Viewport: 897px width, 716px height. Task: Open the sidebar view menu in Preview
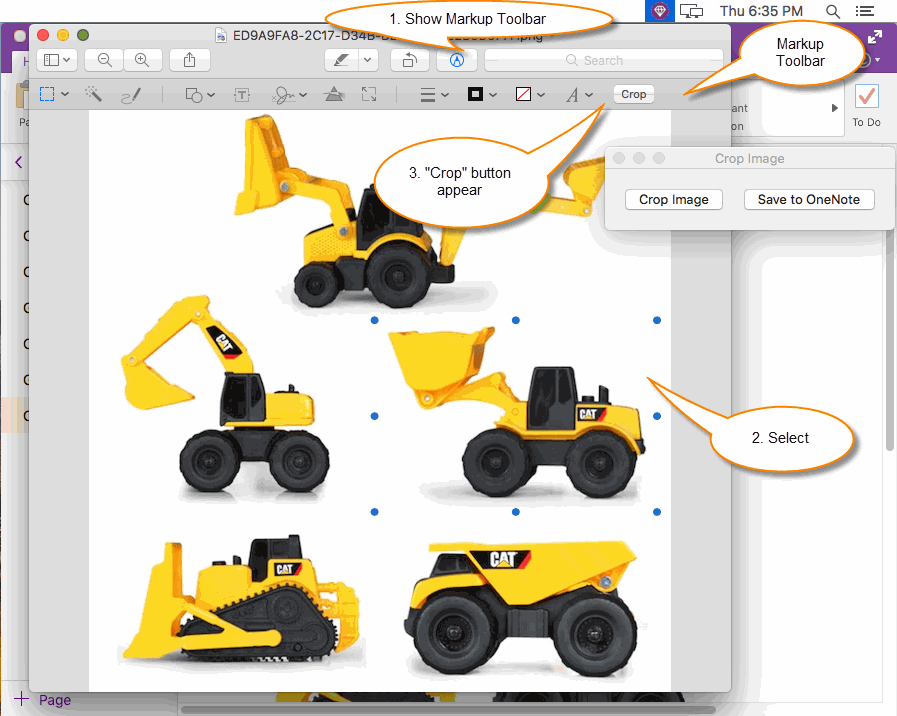click(x=57, y=60)
